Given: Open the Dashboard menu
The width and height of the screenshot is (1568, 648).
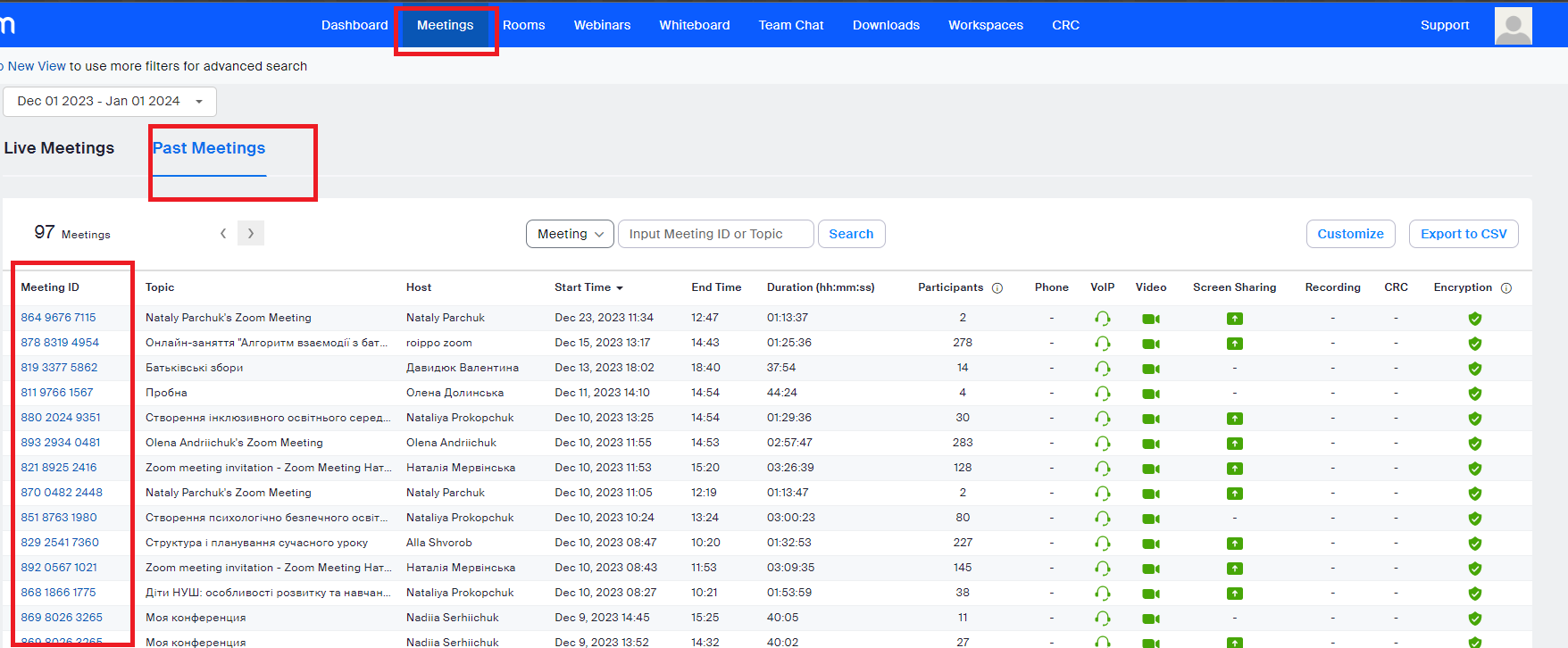Looking at the screenshot, I should tap(354, 25).
